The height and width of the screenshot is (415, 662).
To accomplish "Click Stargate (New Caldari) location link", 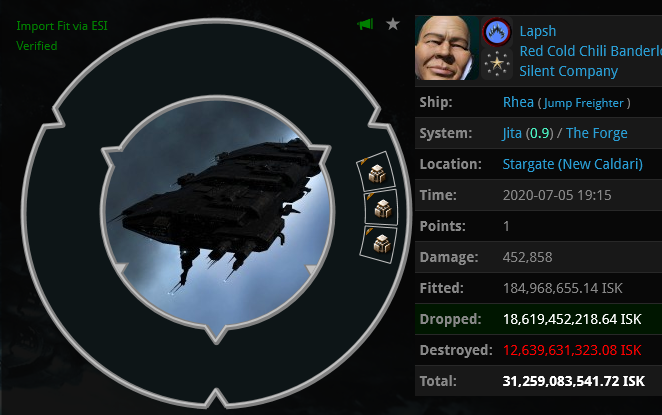I will click(x=572, y=164).
